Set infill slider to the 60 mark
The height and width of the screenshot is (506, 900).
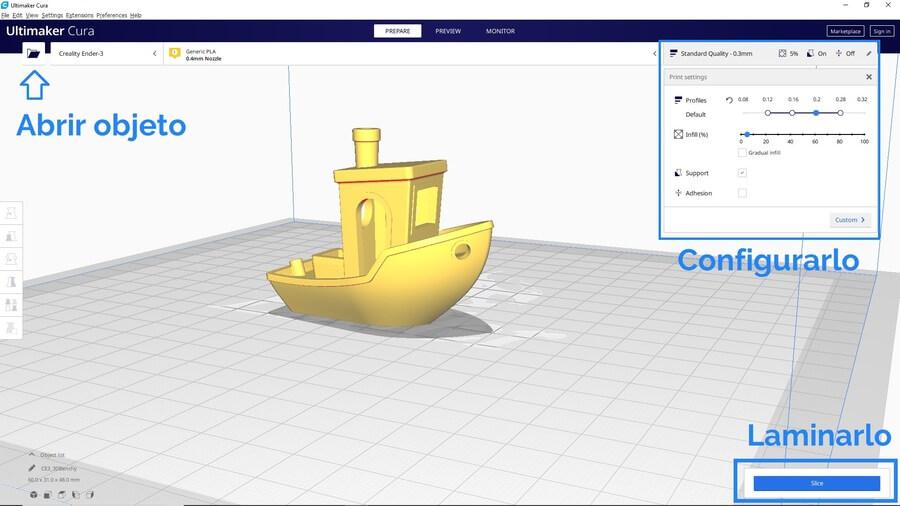pyautogui.click(x=815, y=134)
